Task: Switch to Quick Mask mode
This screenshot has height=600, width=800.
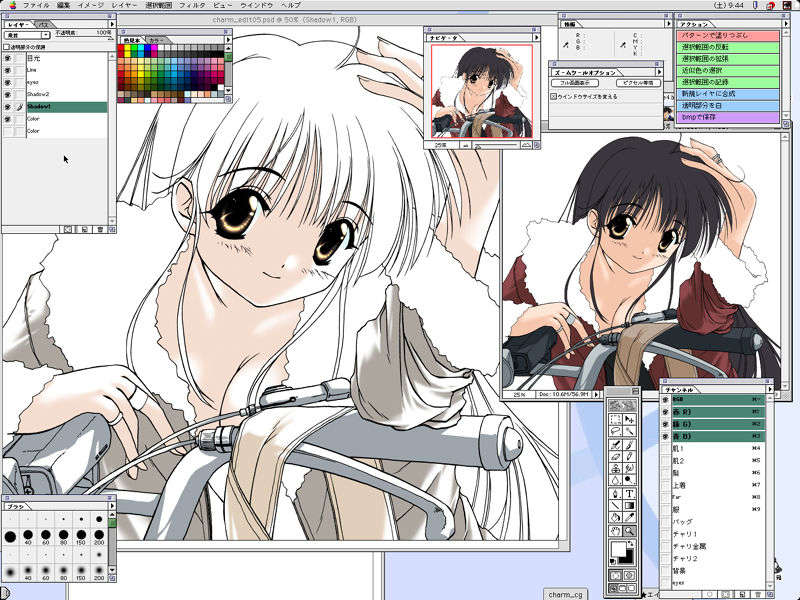Action: coord(630,576)
